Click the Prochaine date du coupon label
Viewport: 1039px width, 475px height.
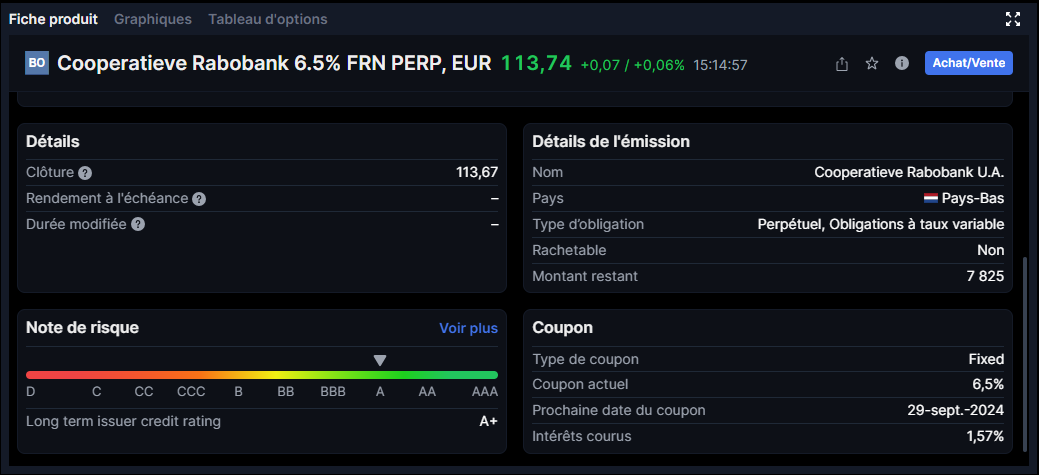click(x=619, y=410)
